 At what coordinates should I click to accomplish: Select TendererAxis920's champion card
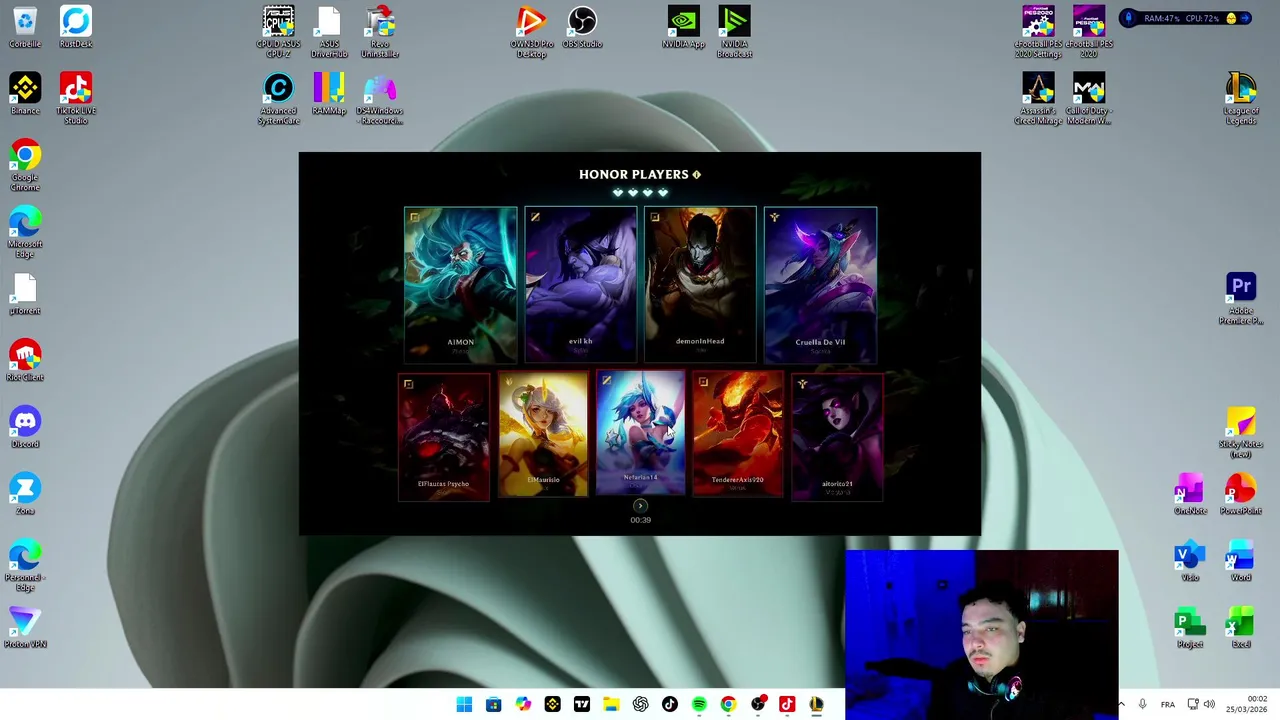coord(738,434)
